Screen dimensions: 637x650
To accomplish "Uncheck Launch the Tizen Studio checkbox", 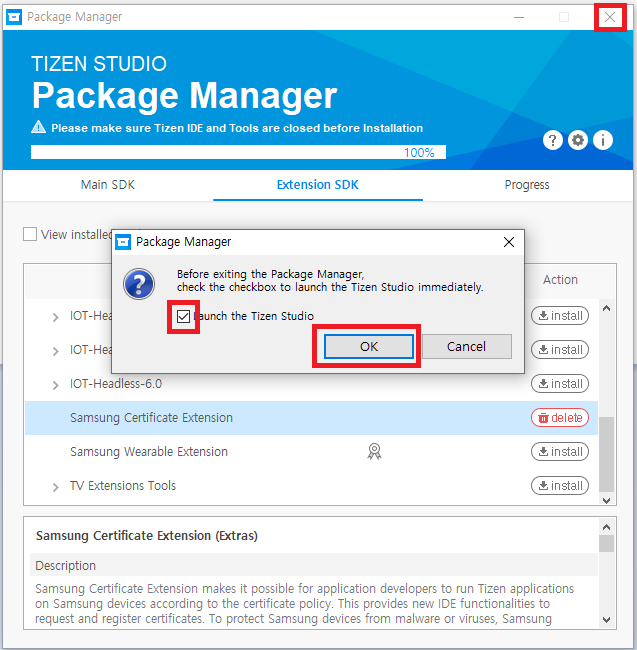I will click(x=183, y=316).
